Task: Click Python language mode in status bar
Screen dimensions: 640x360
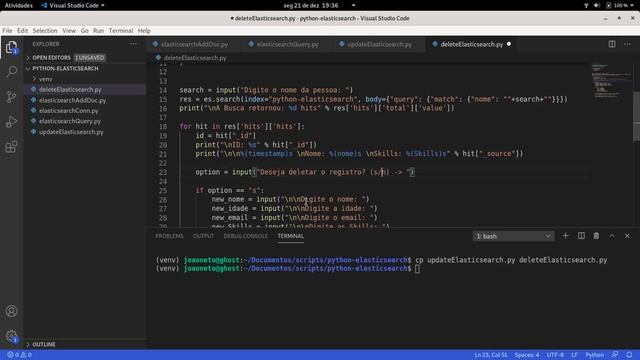Action: click(594, 355)
